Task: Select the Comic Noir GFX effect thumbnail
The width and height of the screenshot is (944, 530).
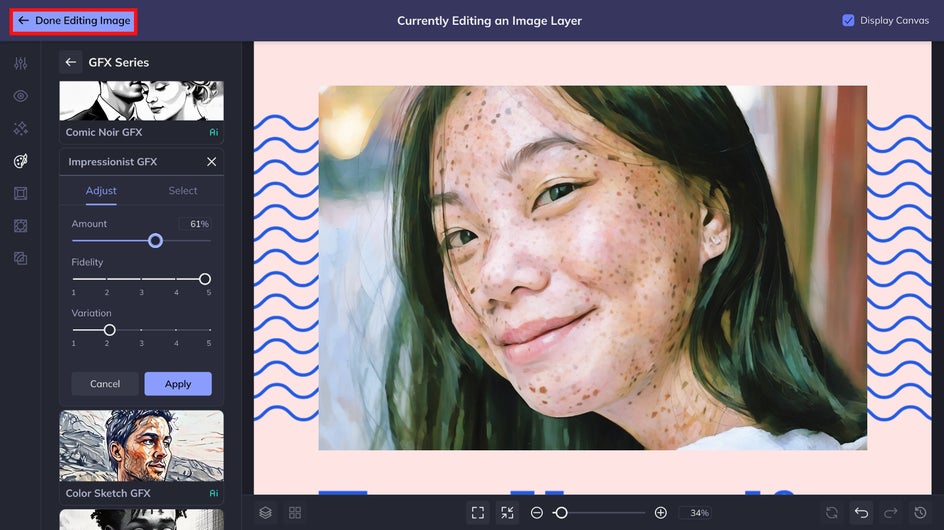Action: coord(141,101)
